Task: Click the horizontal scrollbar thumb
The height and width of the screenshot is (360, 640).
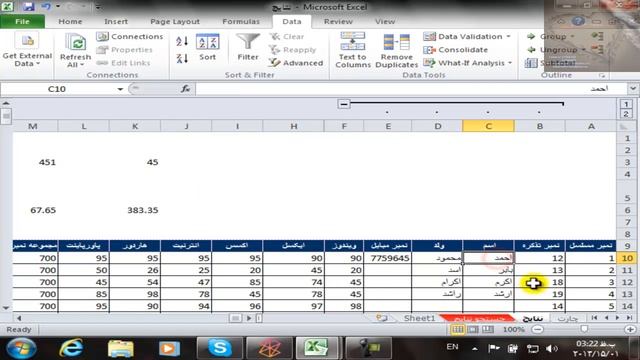Action: pos(235,318)
